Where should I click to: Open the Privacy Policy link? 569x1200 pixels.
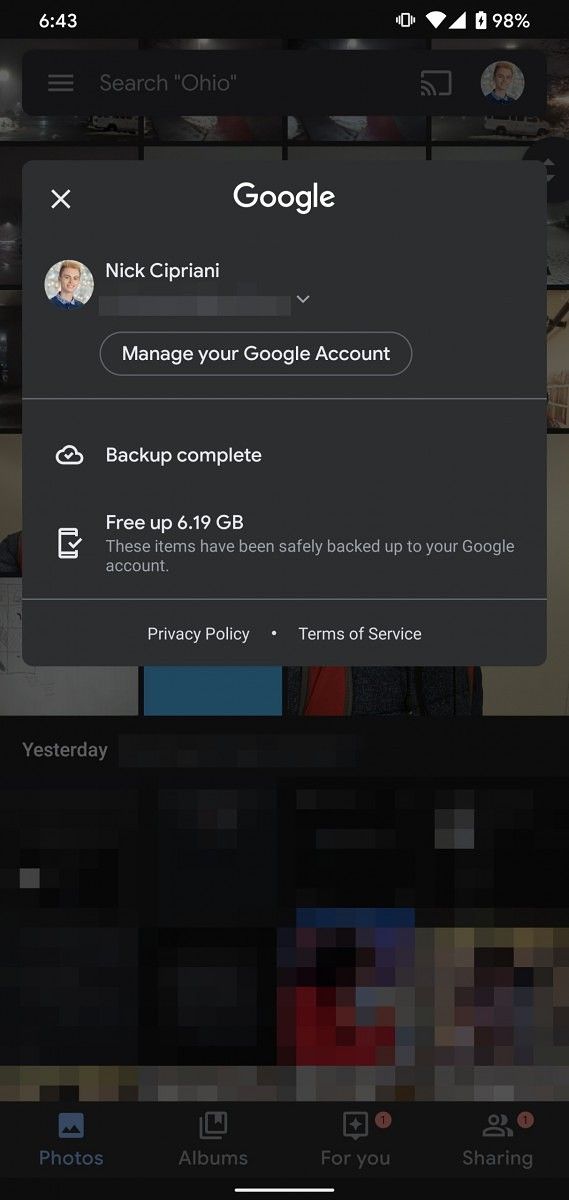tap(198, 634)
